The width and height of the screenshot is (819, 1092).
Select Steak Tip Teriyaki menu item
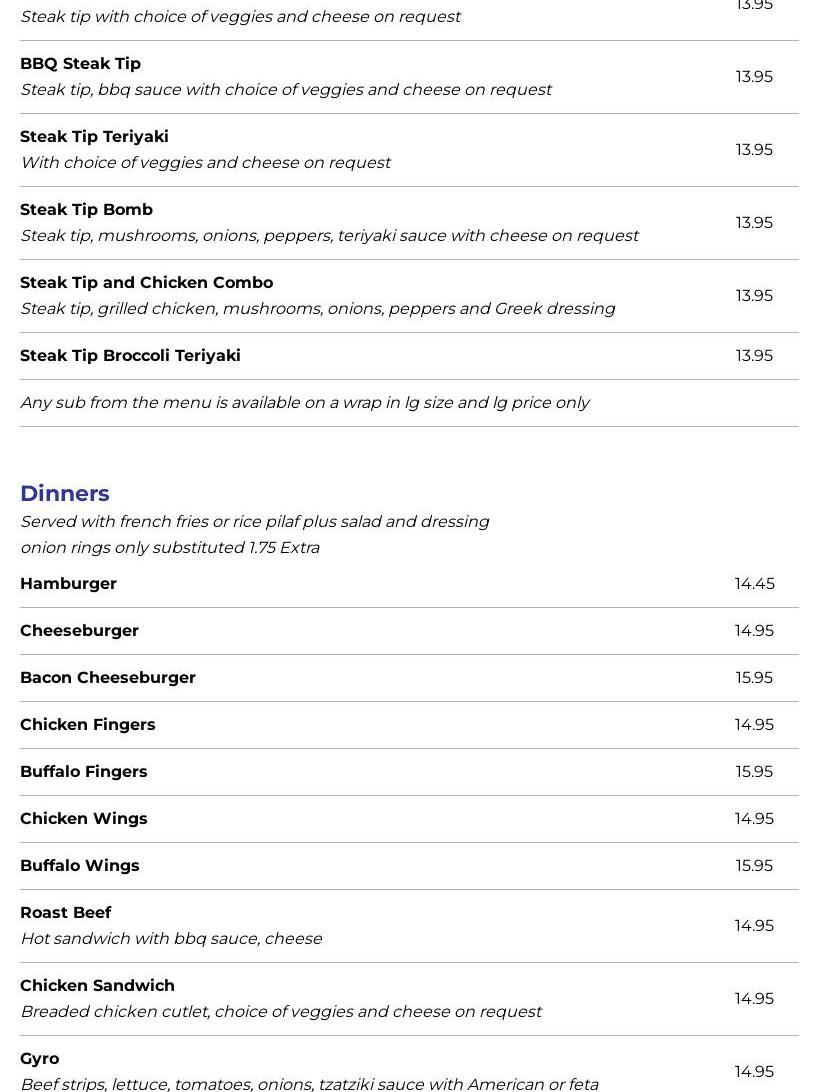94,137
